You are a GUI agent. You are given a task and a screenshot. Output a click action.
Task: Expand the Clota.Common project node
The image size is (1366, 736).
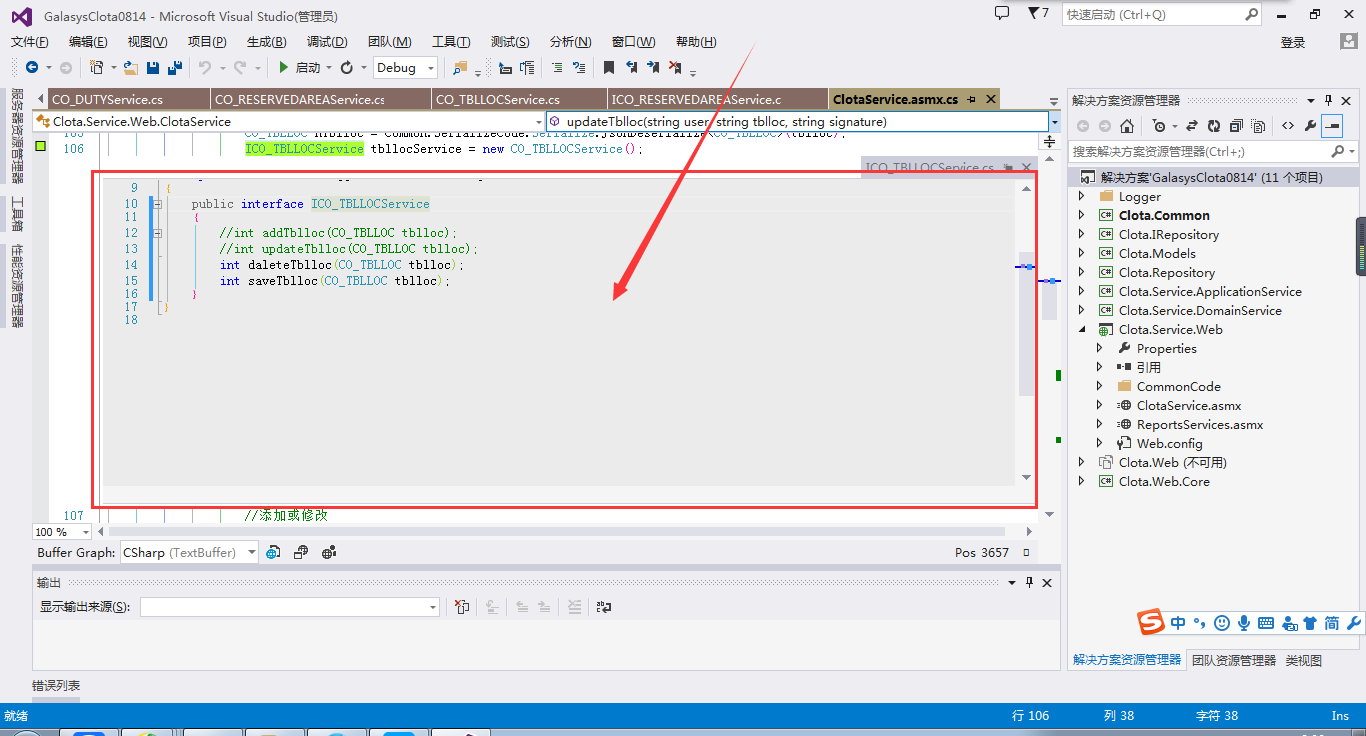(x=1081, y=216)
